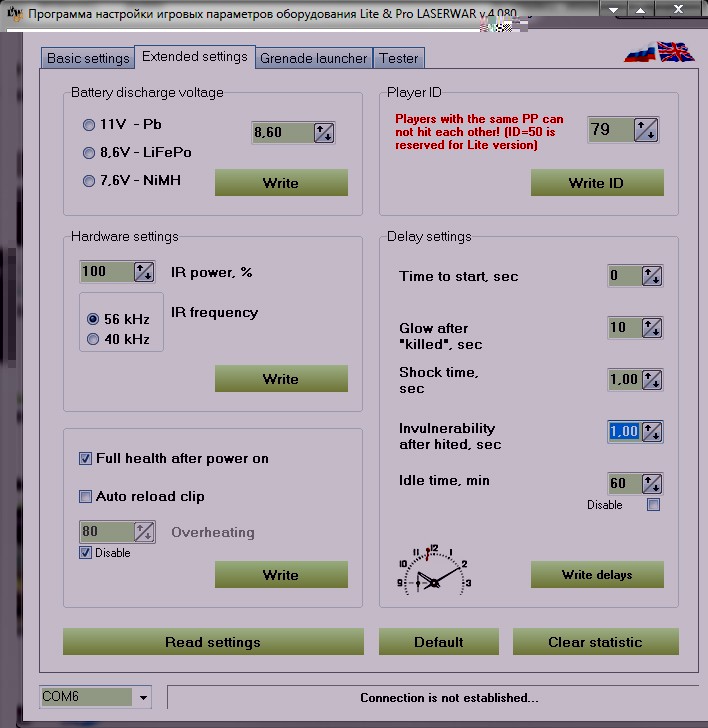Click the Invulnerability time input field
Screen dimensions: 708x728
coord(623,431)
